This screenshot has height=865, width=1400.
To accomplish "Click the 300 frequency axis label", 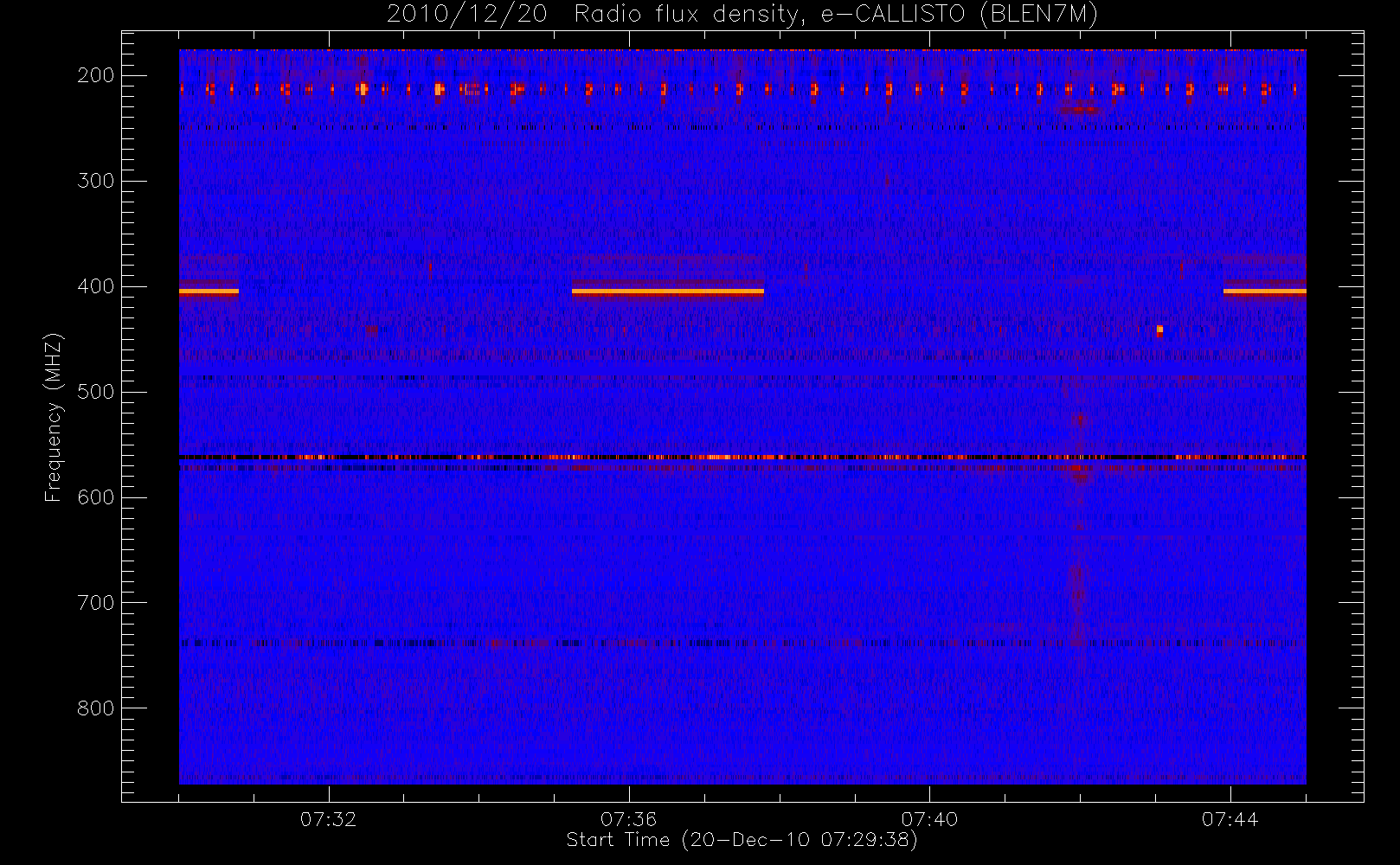I will point(96,181).
